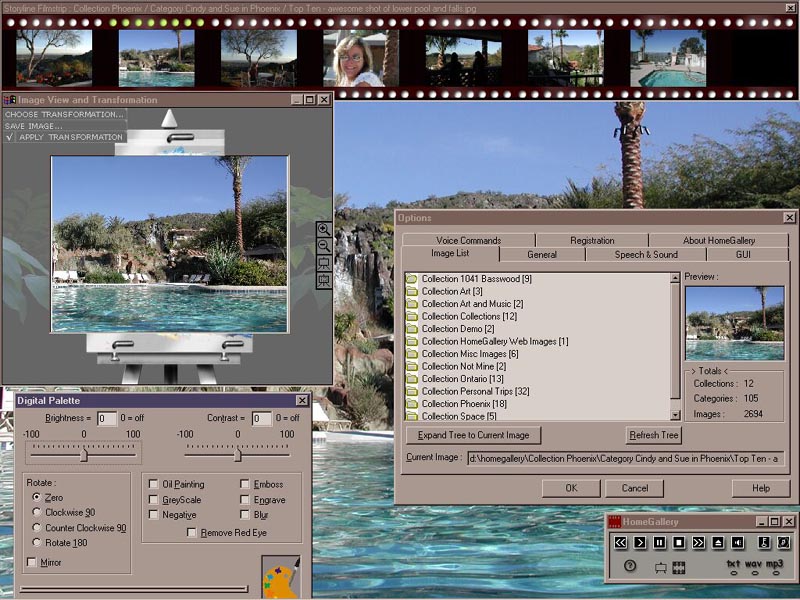The height and width of the screenshot is (600, 800).
Task: Click the blonde woman thumbnail in filmstrip
Action: [361, 58]
